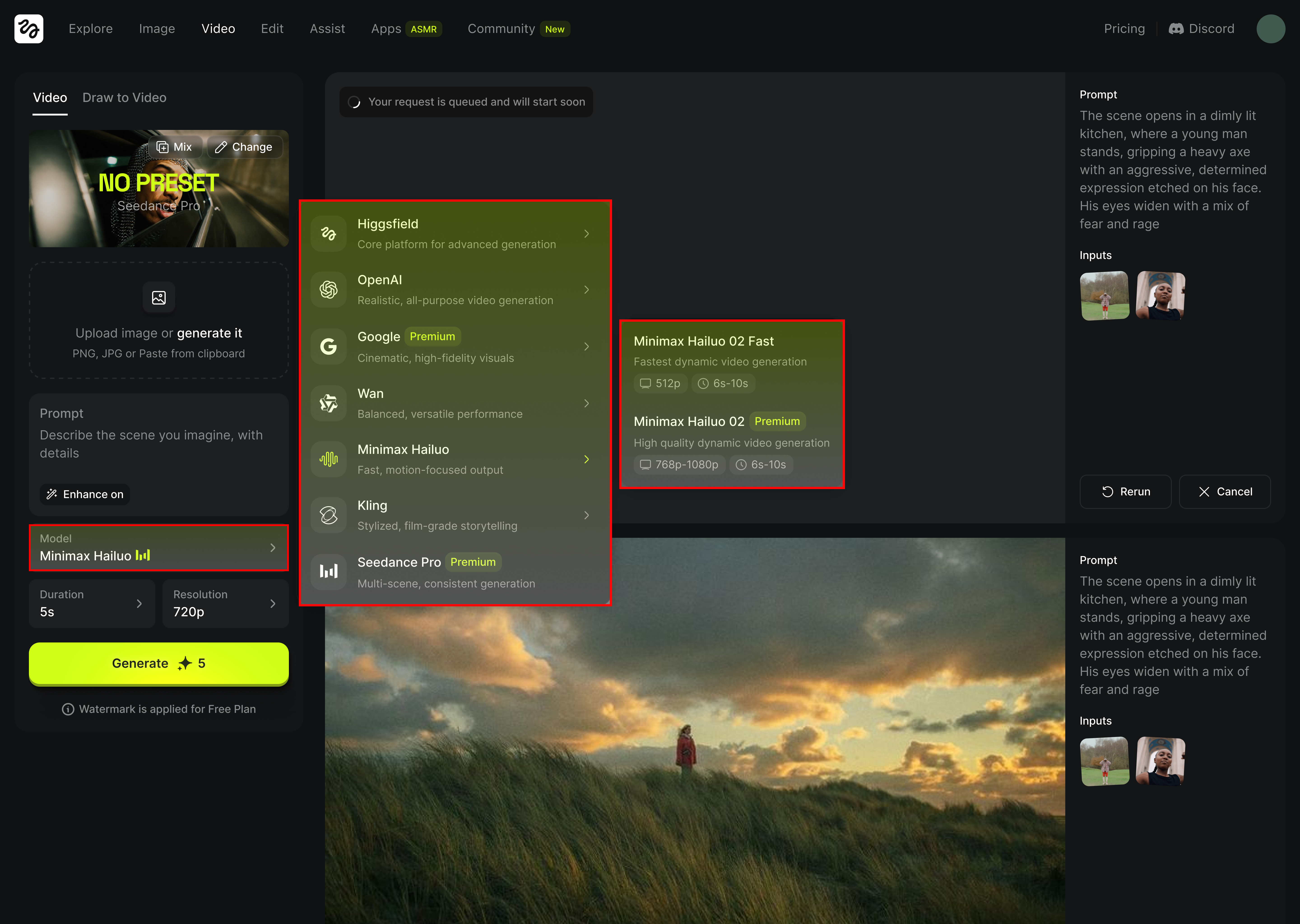Open the Duration 5s dropdown
This screenshot has width=1300, height=924.
click(x=92, y=603)
